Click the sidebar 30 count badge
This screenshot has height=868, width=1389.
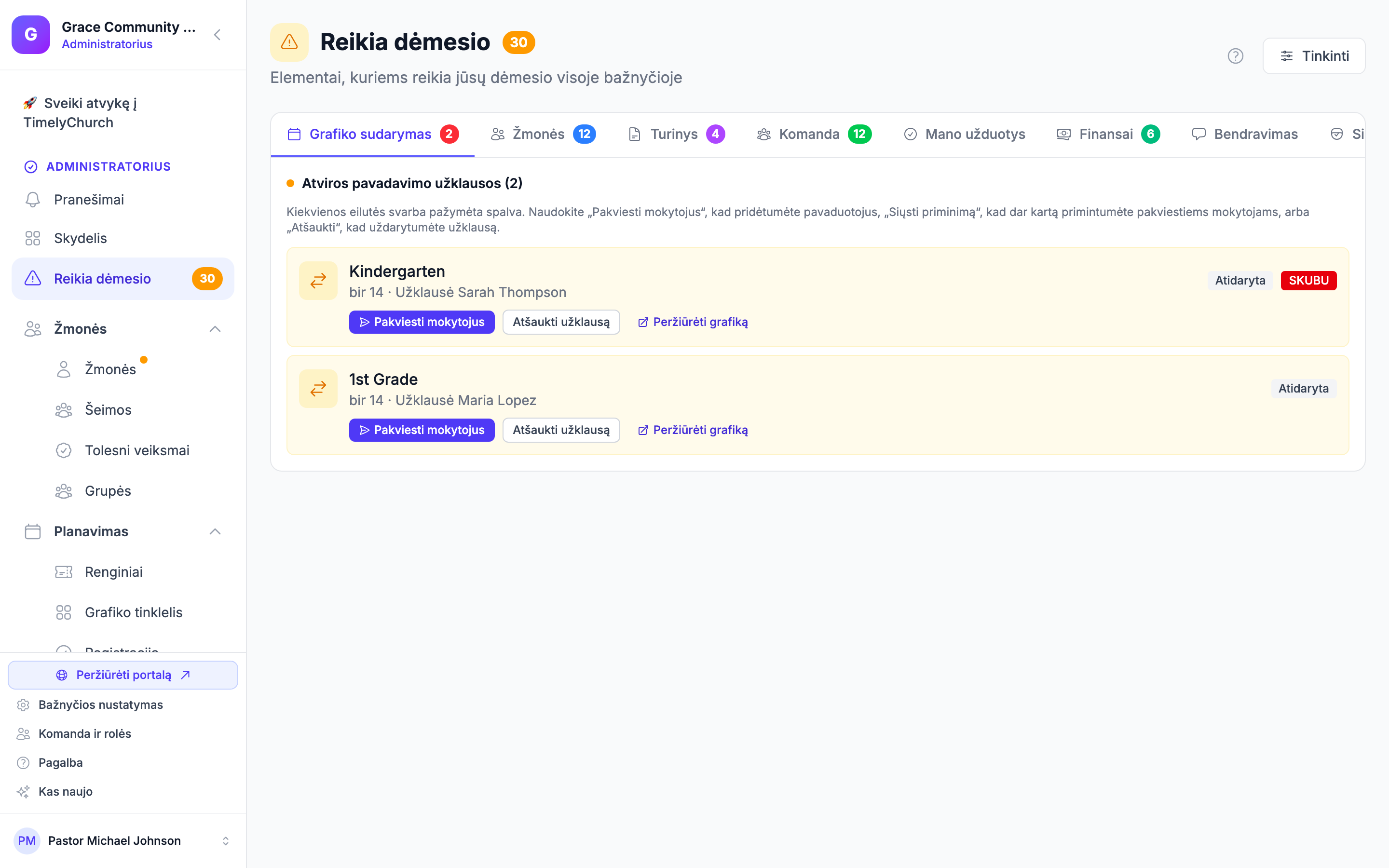click(207, 279)
